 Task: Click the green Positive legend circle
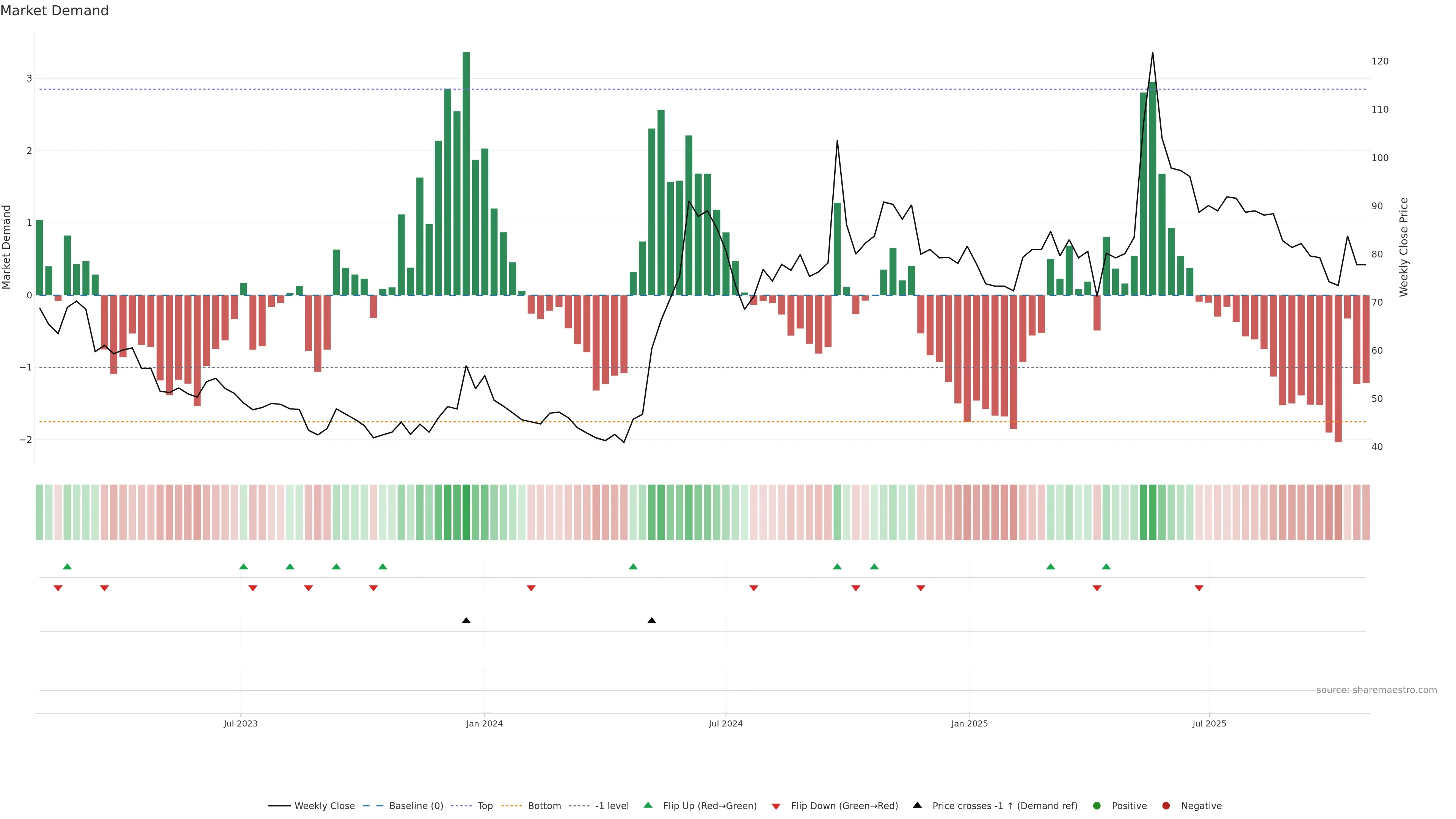(1097, 806)
